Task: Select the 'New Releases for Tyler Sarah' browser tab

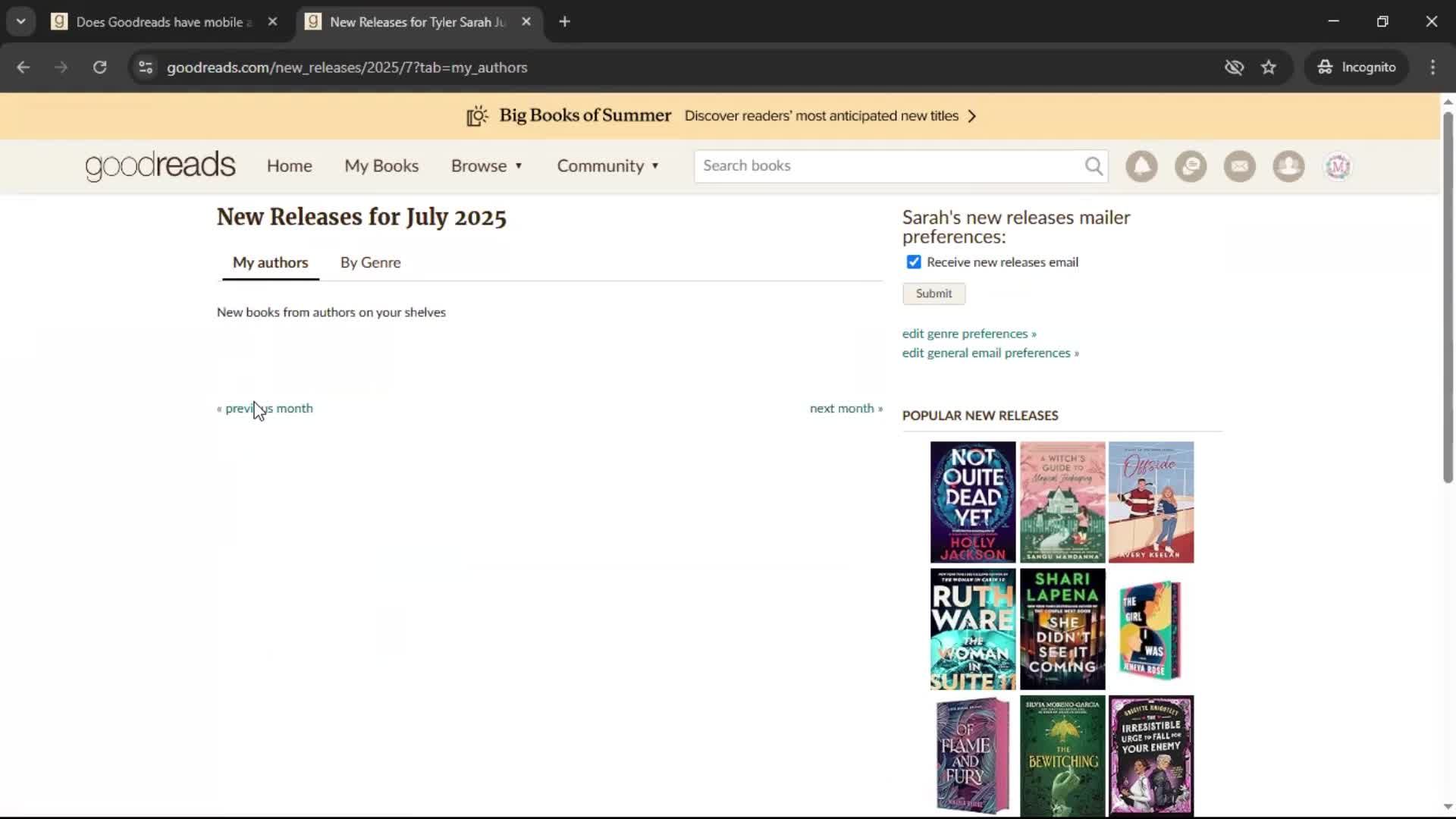Action: click(x=418, y=22)
